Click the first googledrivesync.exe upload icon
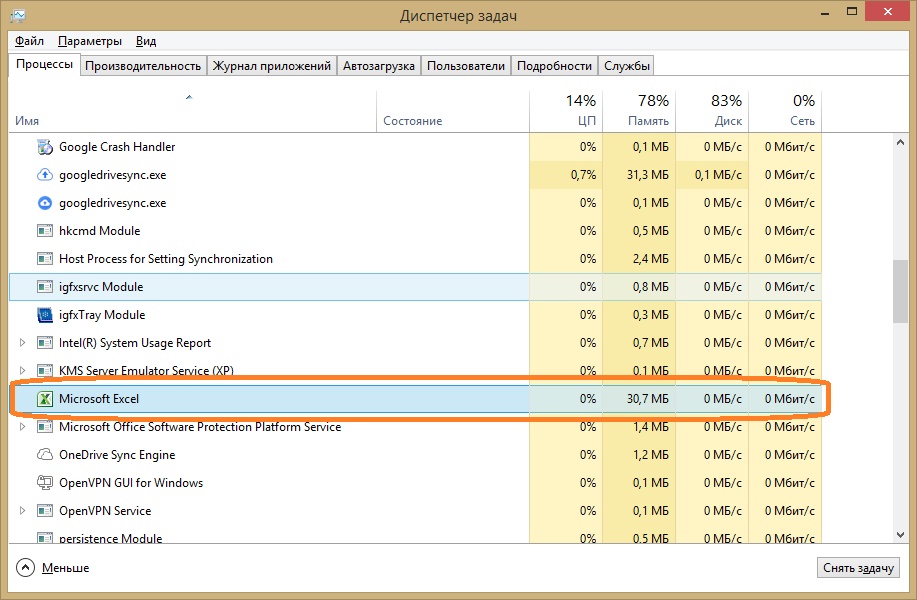The image size is (917, 600). click(44, 175)
